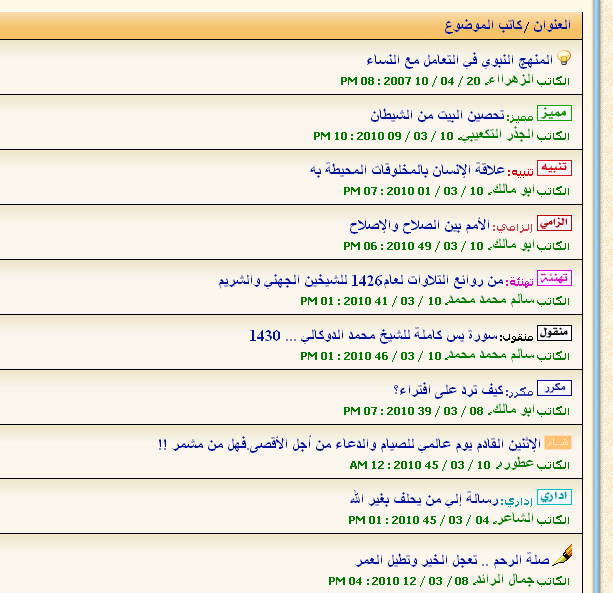The width and height of the screenshot is (613, 593).
Task: Open thread الأمم بين الصلاح والإصلاح
Action: tap(419, 225)
